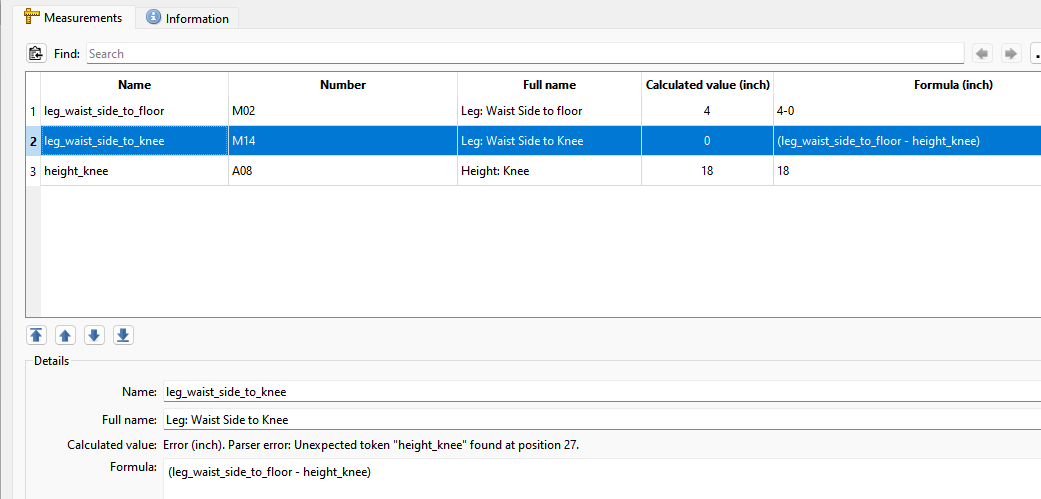Move measurement to top of list
Screen dimensions: 1041x499
pyautogui.click(x=36, y=335)
